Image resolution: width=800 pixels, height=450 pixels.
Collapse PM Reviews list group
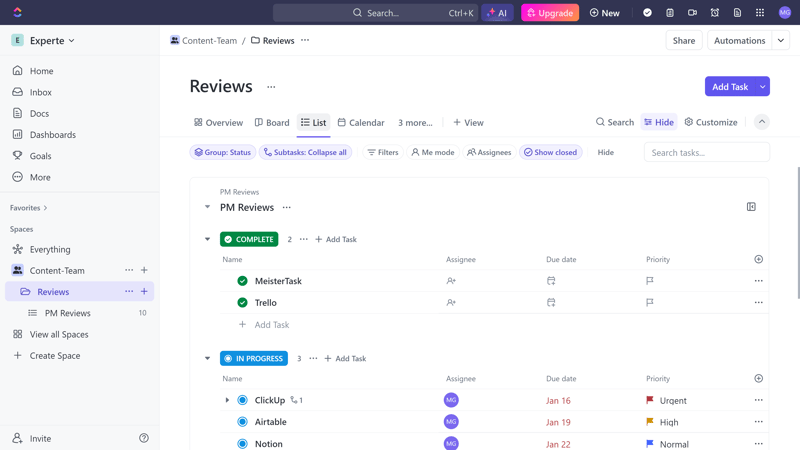coord(207,207)
